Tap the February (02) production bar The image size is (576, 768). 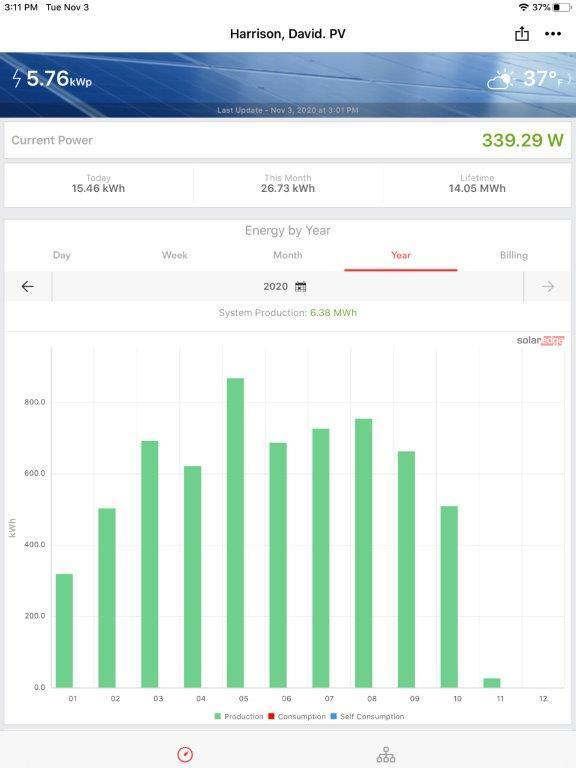(x=107, y=598)
